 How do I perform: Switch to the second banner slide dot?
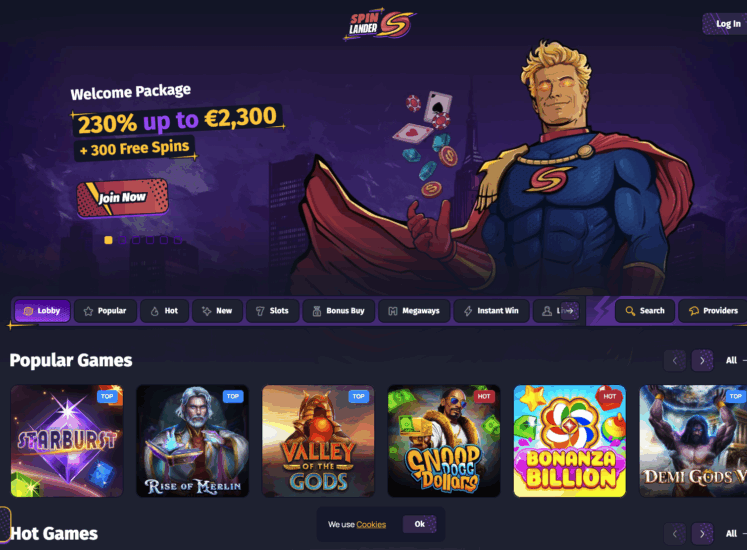(122, 240)
